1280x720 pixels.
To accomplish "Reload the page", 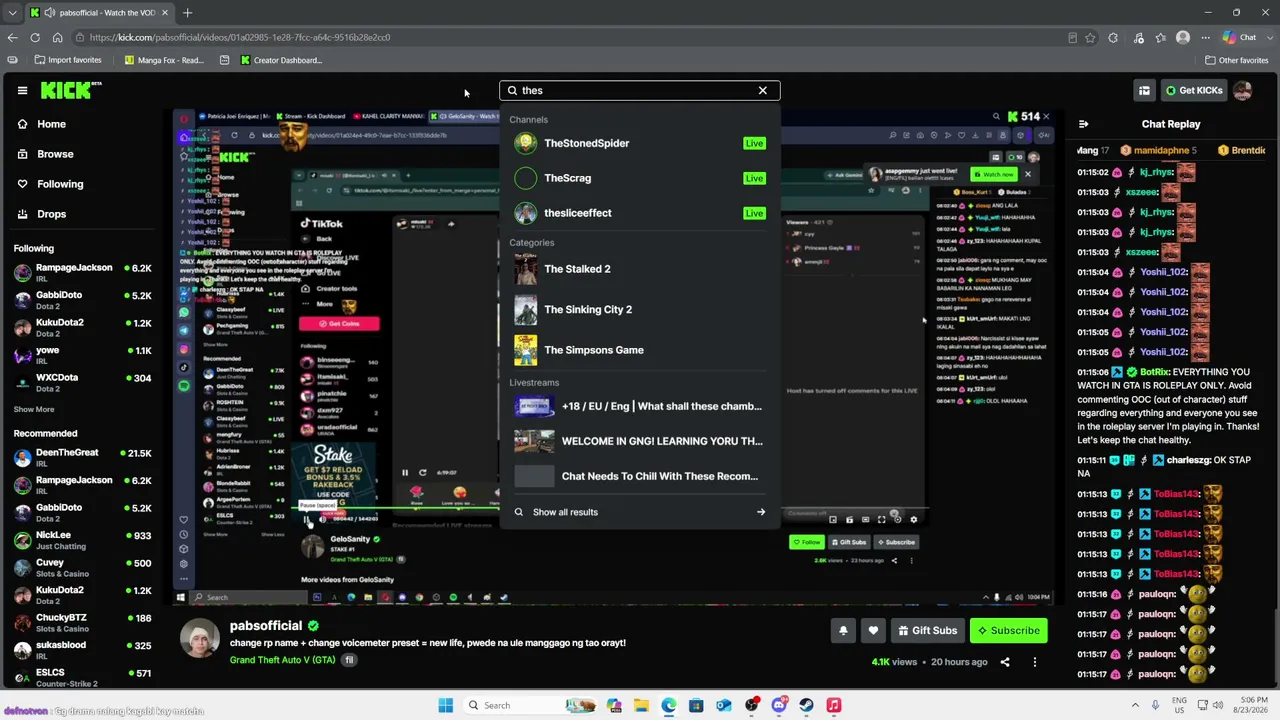I will coord(35,38).
